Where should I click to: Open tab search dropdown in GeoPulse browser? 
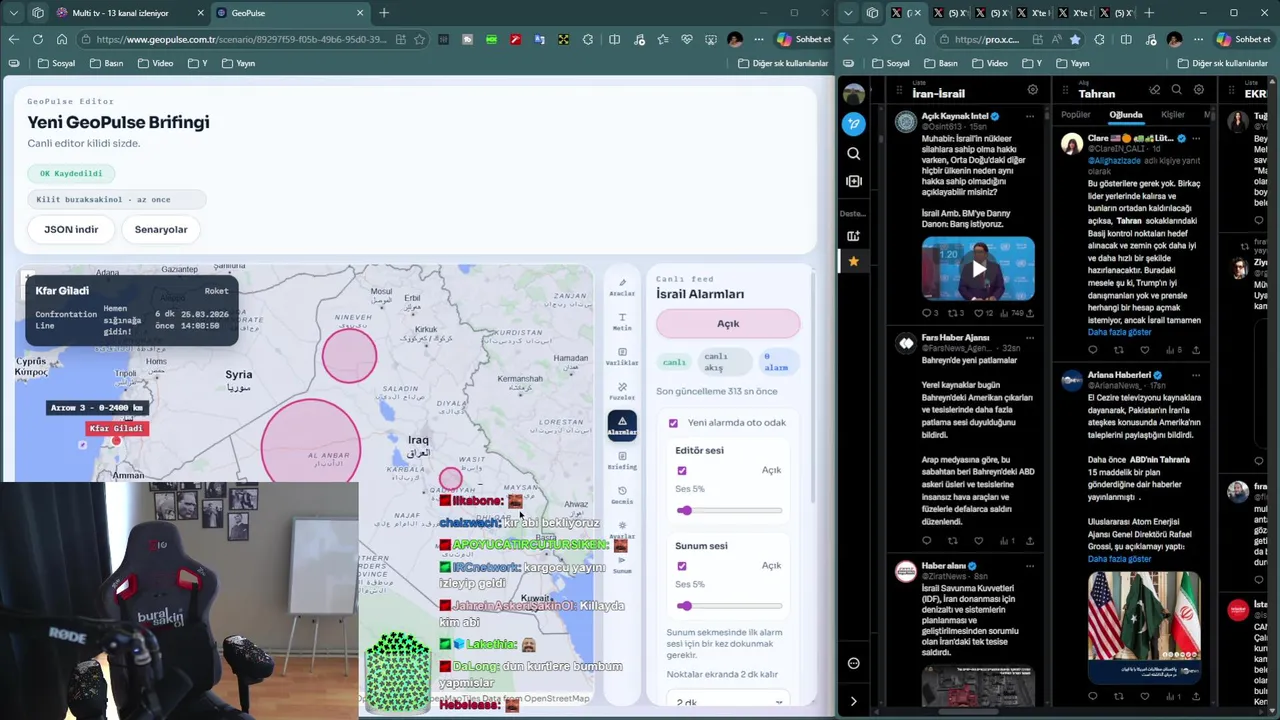(x=13, y=13)
